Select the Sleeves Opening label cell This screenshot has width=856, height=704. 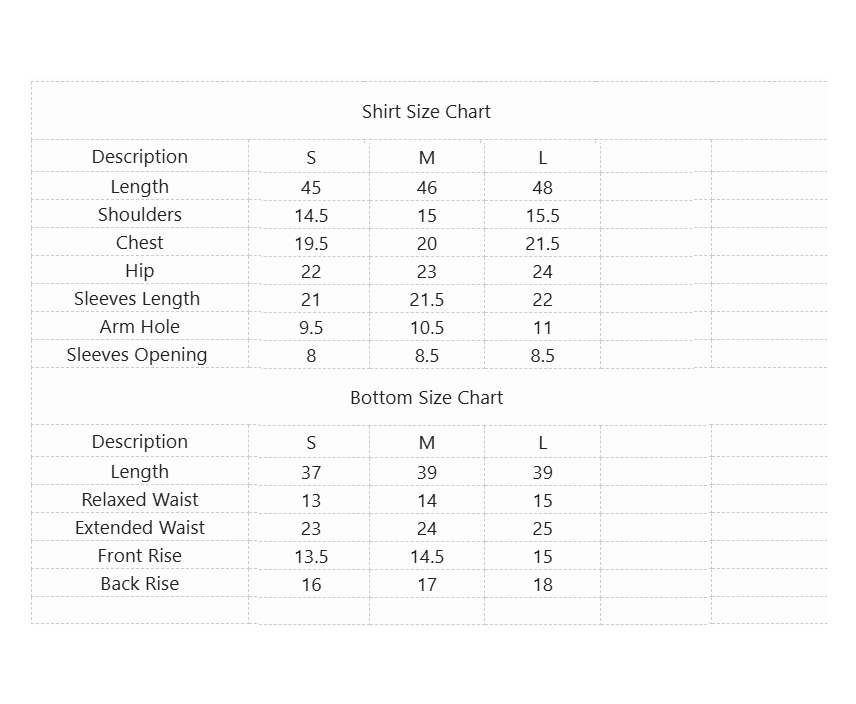[137, 355]
